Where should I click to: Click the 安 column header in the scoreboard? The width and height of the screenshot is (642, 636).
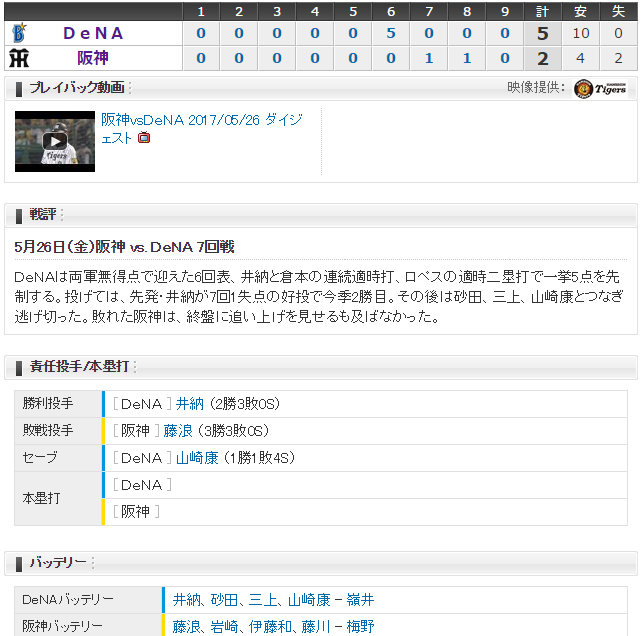point(581,11)
